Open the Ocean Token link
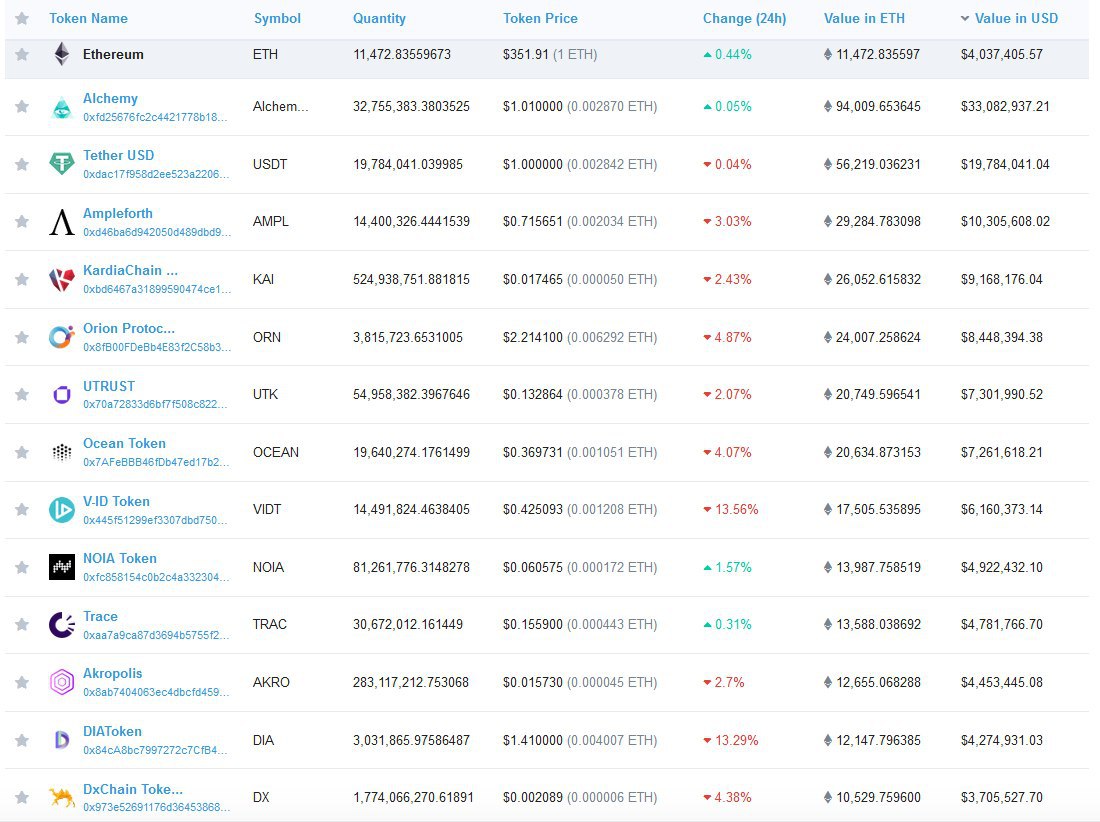Image resolution: width=1100 pixels, height=822 pixels. 124,443
